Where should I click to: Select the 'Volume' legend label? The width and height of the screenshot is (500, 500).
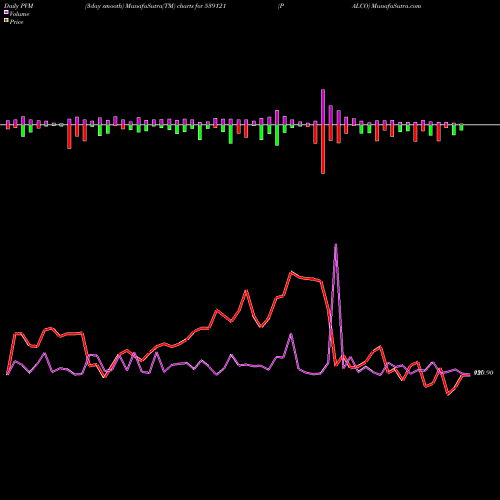[19, 14]
